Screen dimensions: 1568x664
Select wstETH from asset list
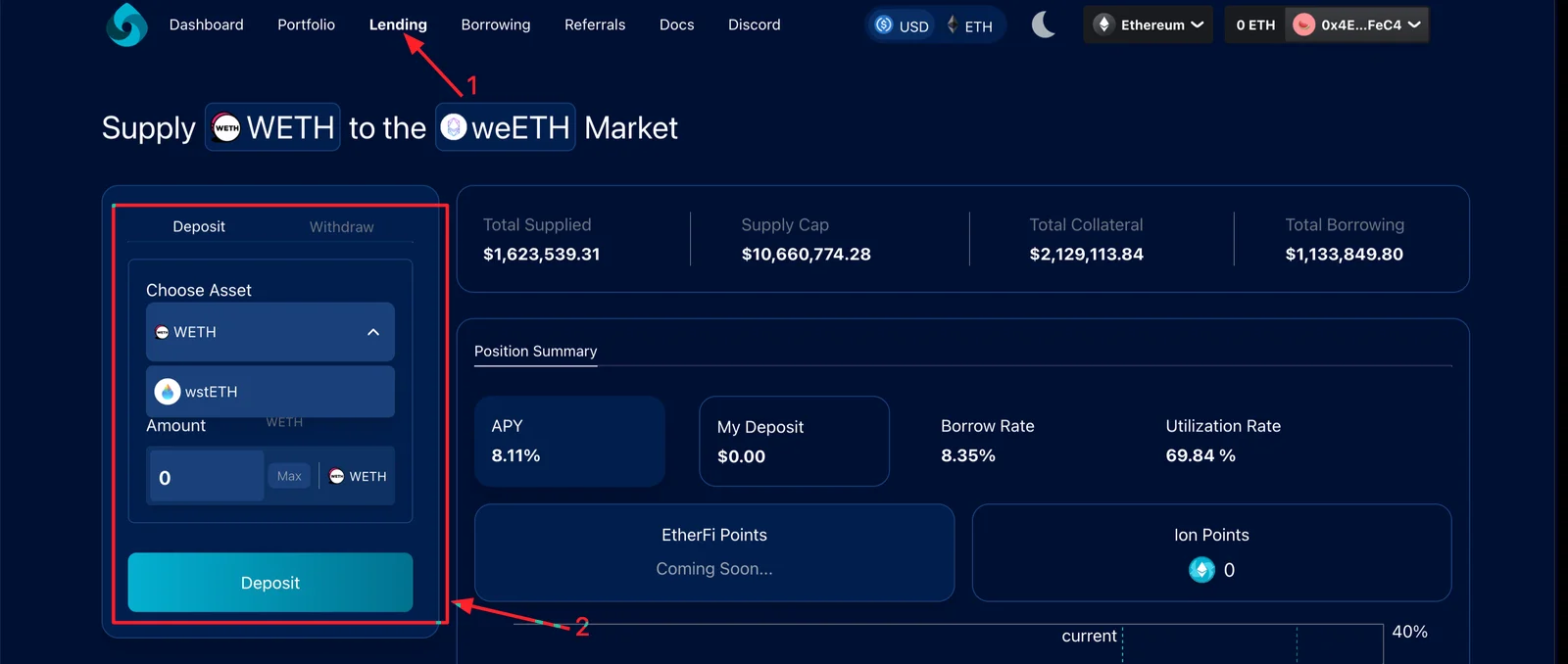point(270,392)
